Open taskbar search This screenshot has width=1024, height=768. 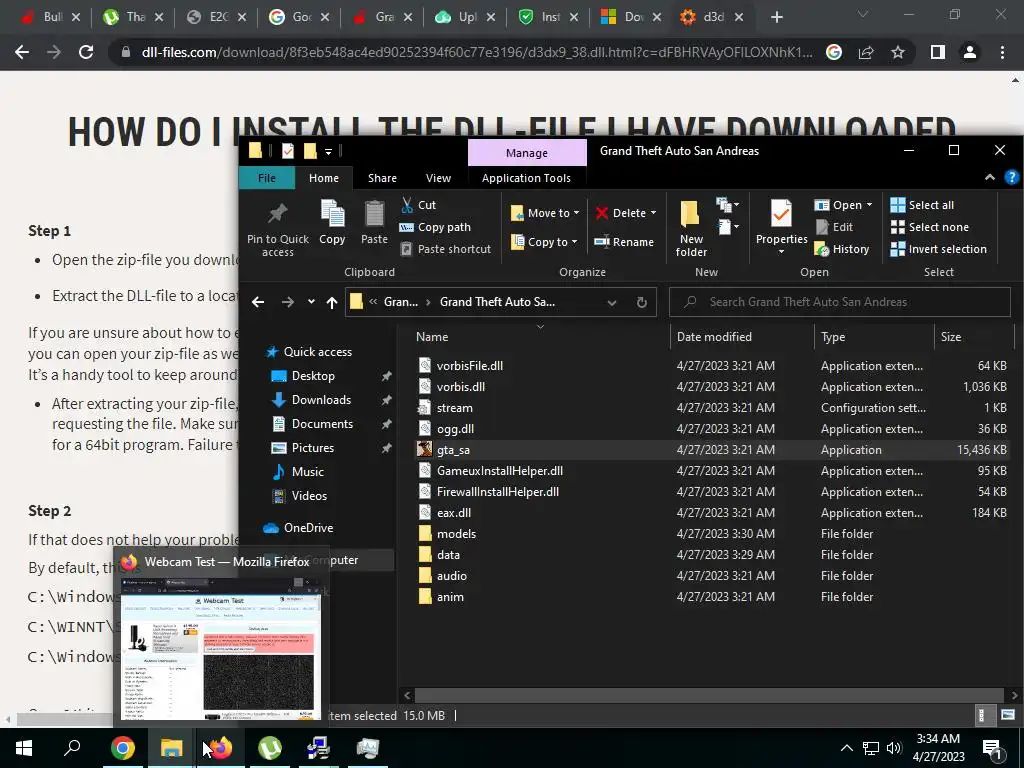(72, 748)
